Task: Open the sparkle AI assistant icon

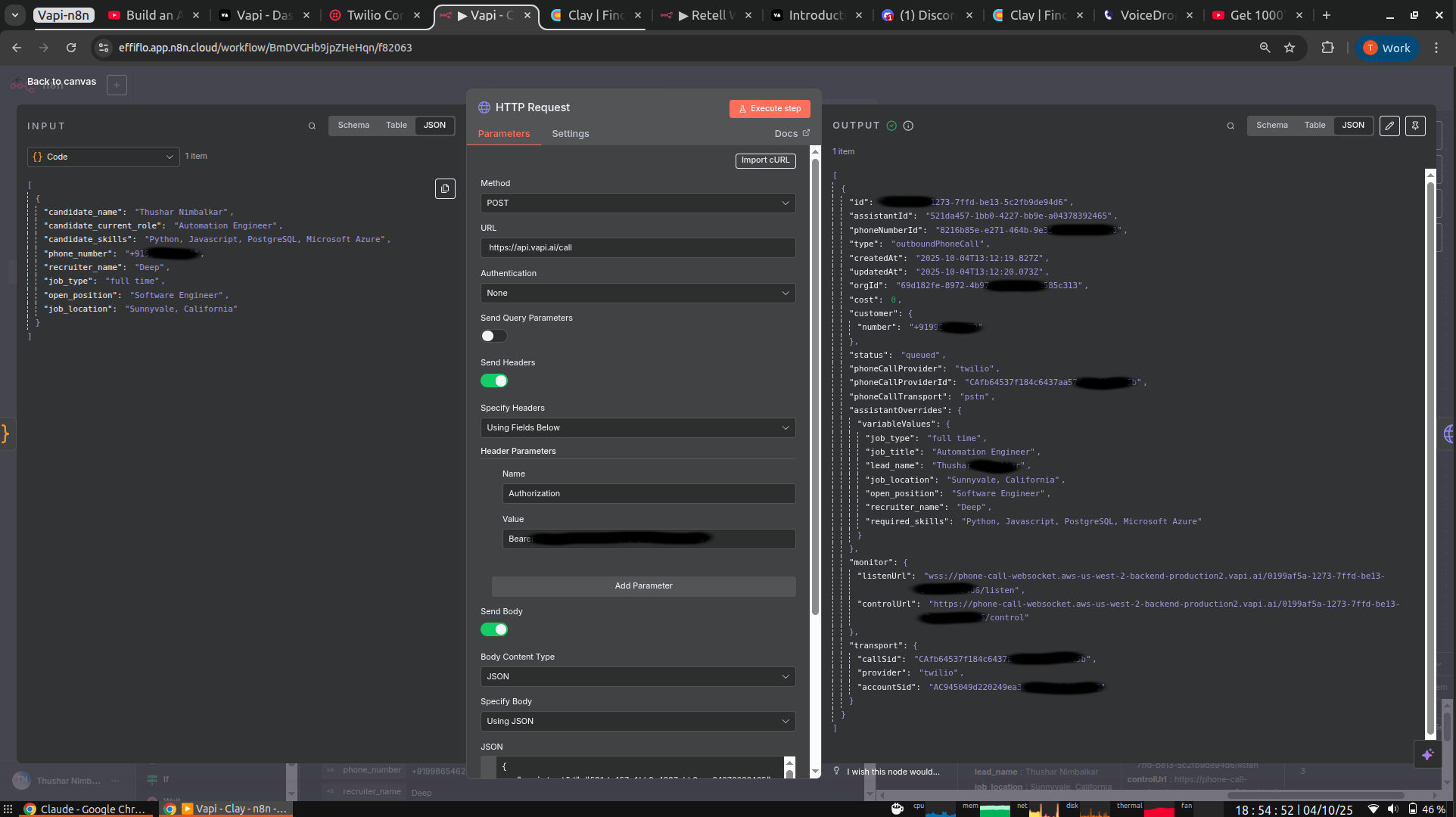Action: (1427, 754)
